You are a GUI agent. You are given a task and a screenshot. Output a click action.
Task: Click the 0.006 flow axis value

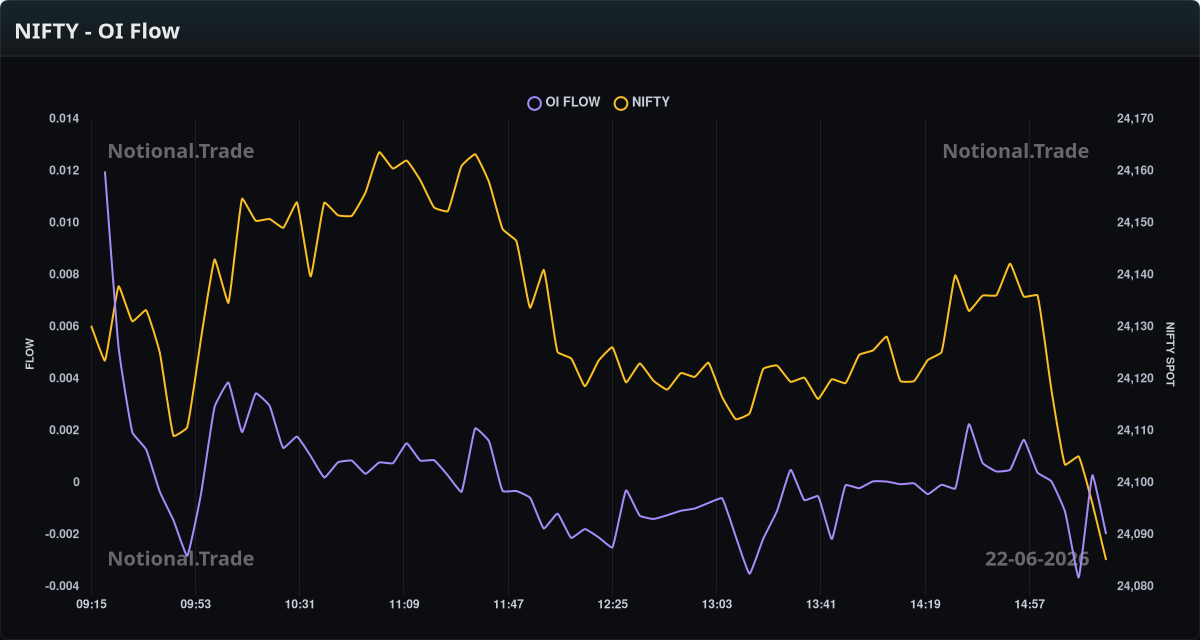[64, 327]
